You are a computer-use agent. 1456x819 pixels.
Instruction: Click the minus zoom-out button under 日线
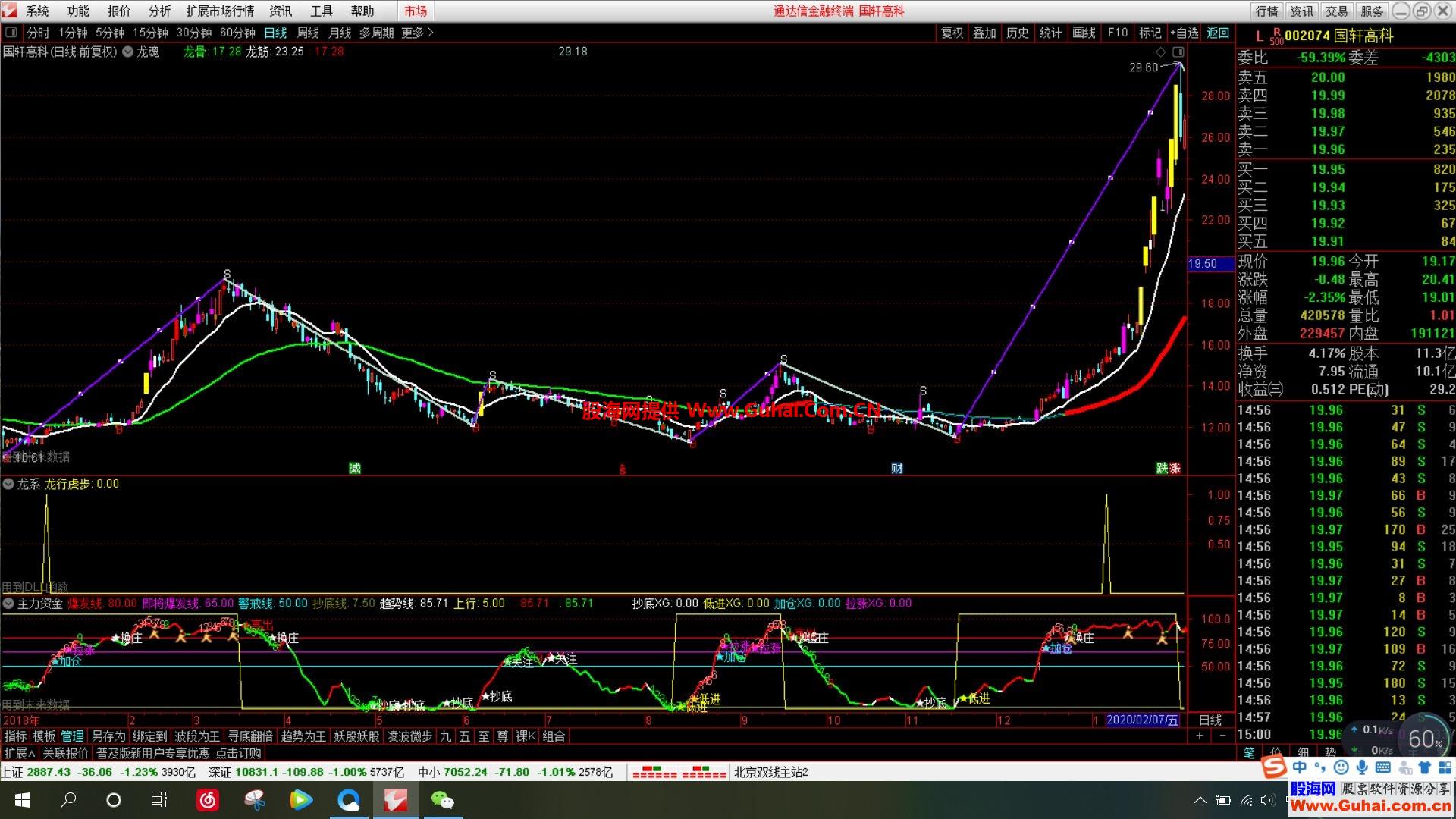pos(1222,736)
